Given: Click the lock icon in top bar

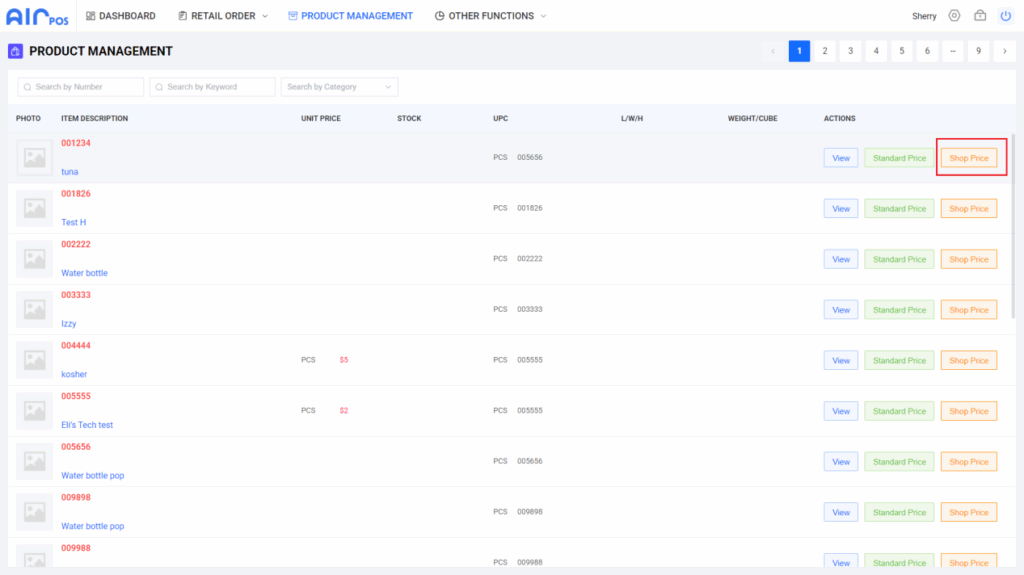Looking at the screenshot, I should (980, 16).
